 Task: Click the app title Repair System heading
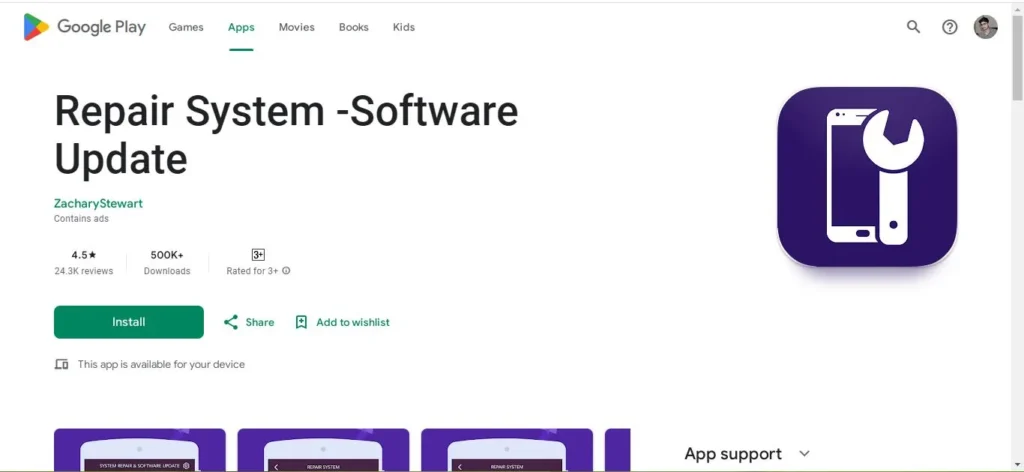(x=286, y=134)
